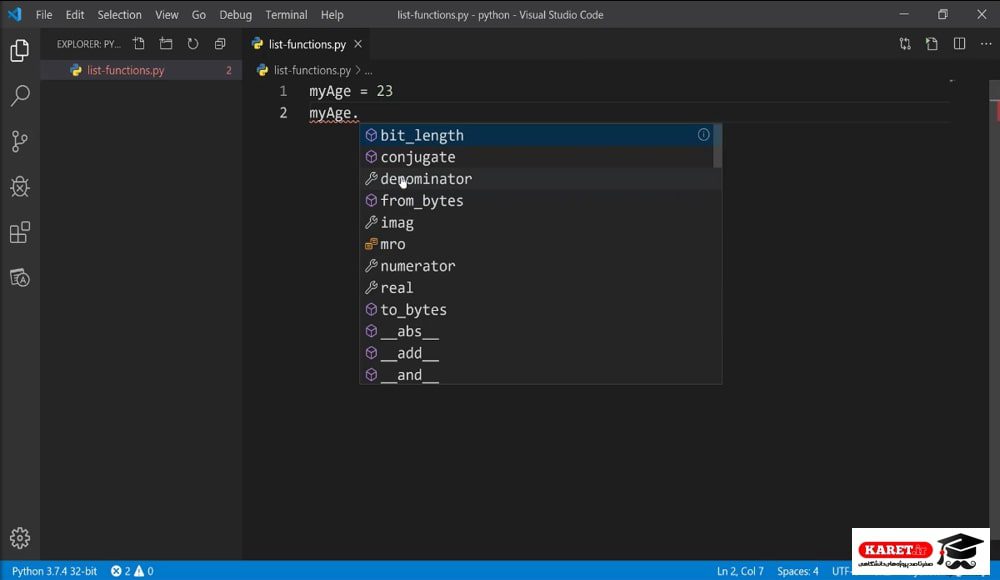
Task: Open the Search view in activity bar
Action: tap(20, 96)
